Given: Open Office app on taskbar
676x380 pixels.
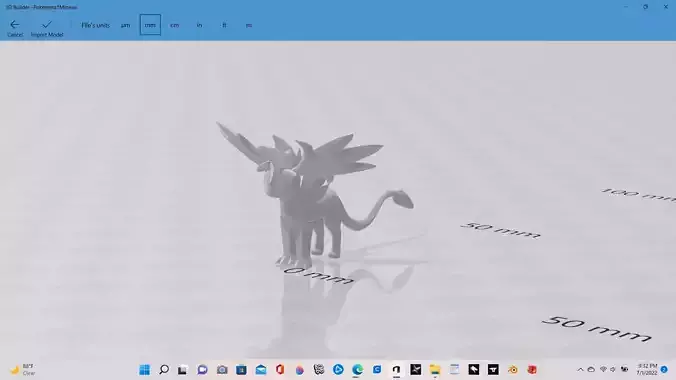Looking at the screenshot, I should coord(280,370).
